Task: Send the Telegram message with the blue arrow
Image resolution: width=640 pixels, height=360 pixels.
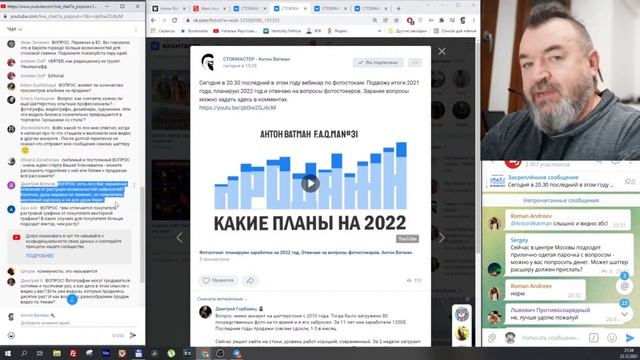Action: (x=630, y=338)
